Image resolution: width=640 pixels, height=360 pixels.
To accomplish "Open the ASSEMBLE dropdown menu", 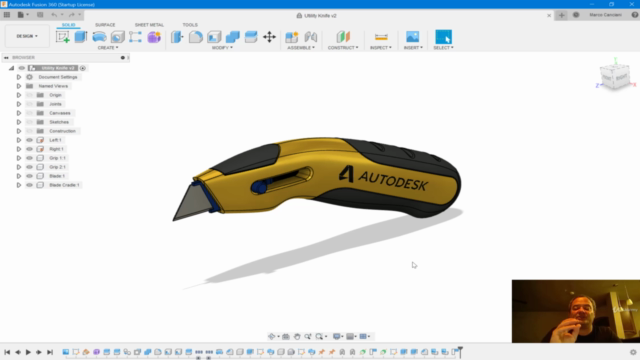I will 301,48.
